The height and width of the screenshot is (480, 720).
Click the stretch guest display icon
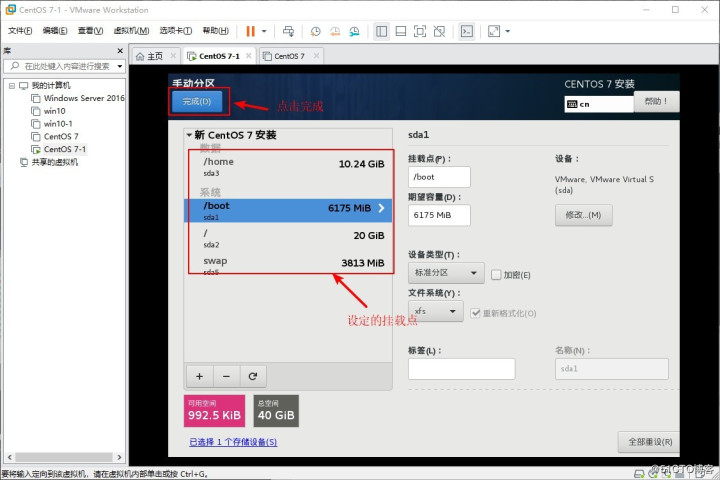[x=494, y=31]
